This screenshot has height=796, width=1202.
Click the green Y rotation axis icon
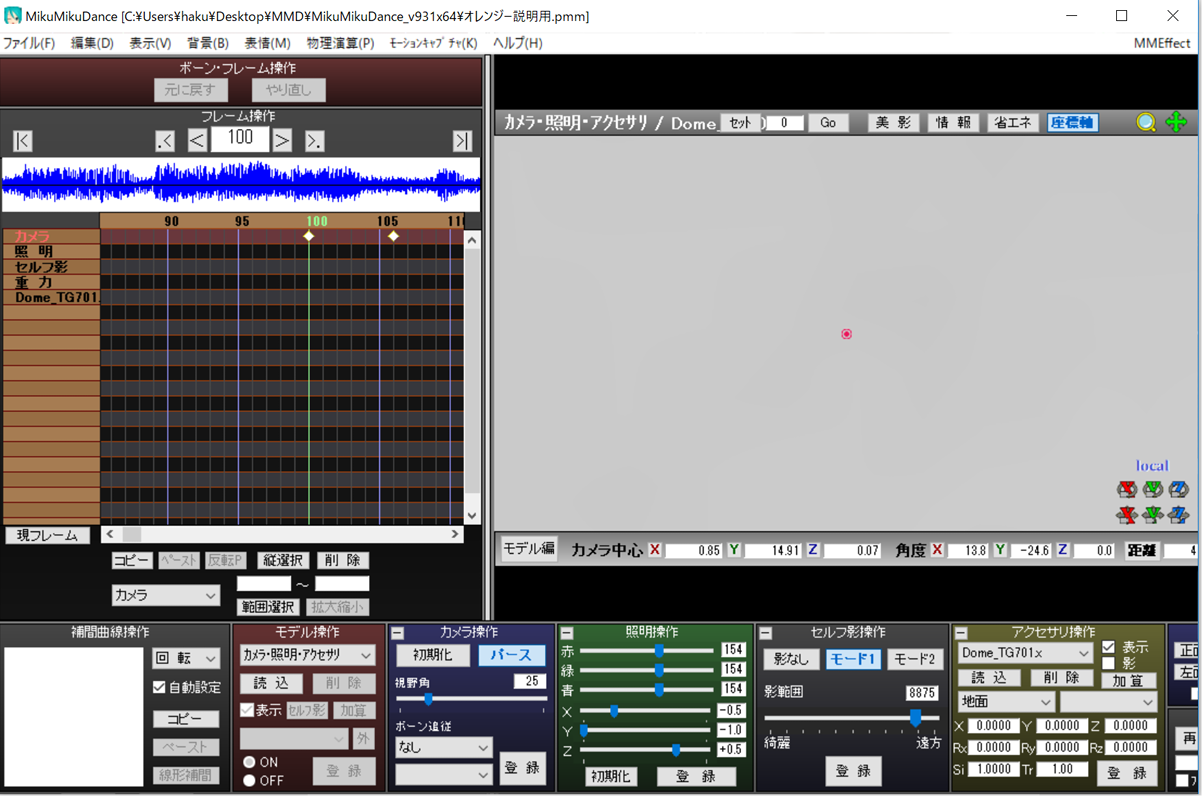point(1153,489)
